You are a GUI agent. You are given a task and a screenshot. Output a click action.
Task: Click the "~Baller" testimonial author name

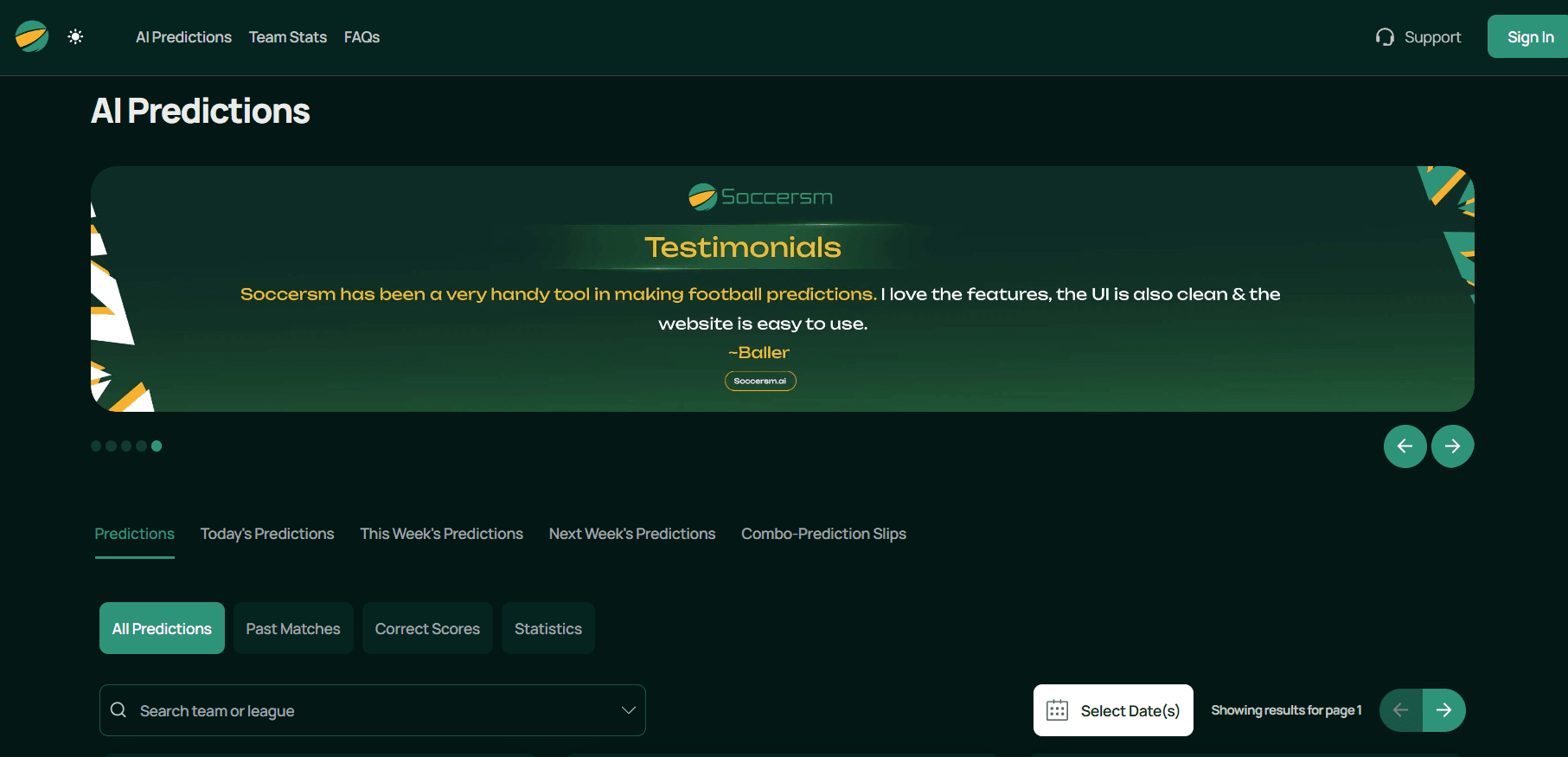tap(758, 352)
